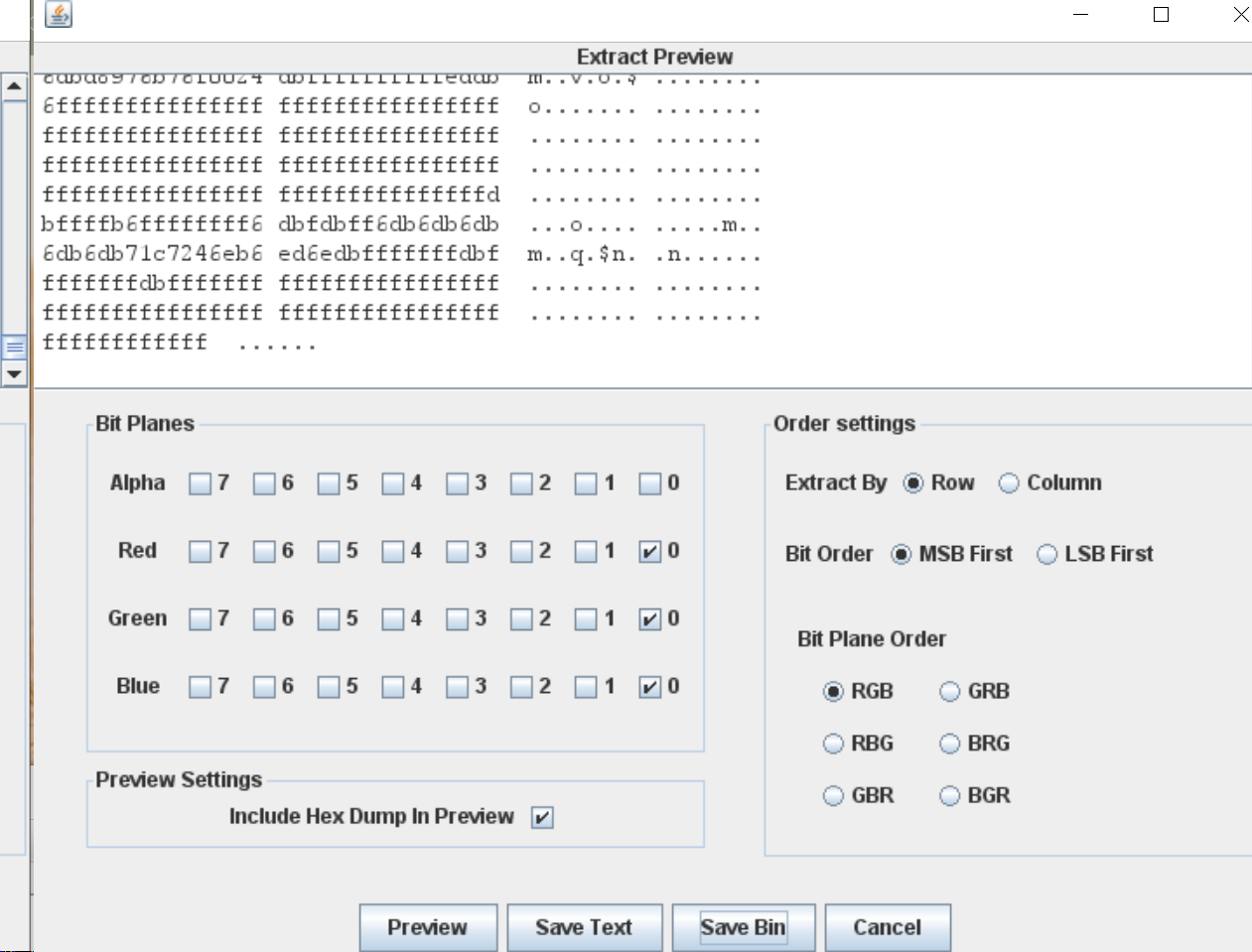
Task: Check Blue bit plane 4
Action: 393,687
